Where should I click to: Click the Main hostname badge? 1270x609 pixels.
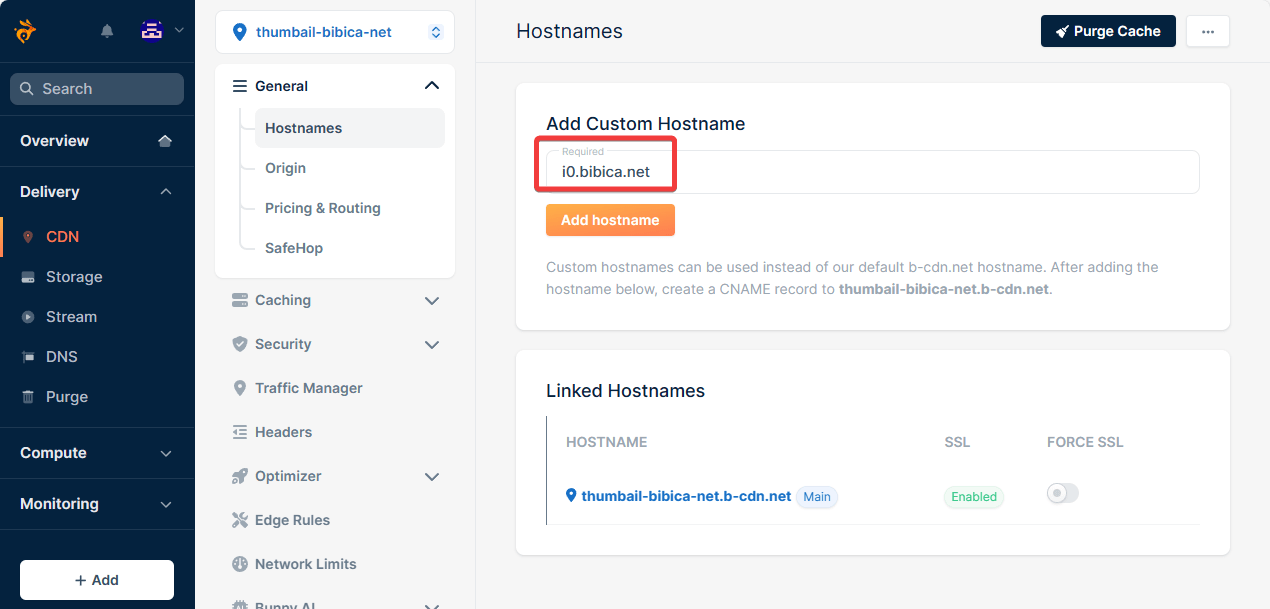tap(817, 497)
